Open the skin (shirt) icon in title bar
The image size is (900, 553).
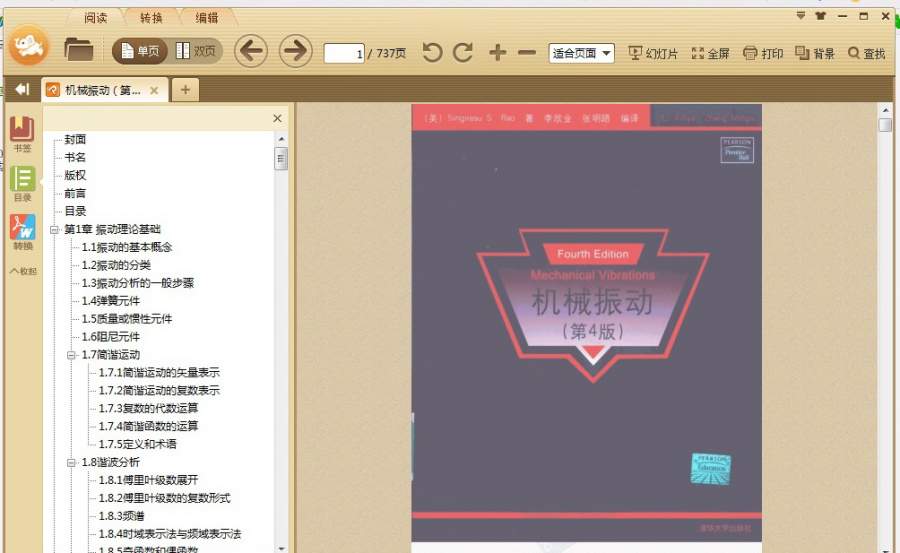click(820, 16)
